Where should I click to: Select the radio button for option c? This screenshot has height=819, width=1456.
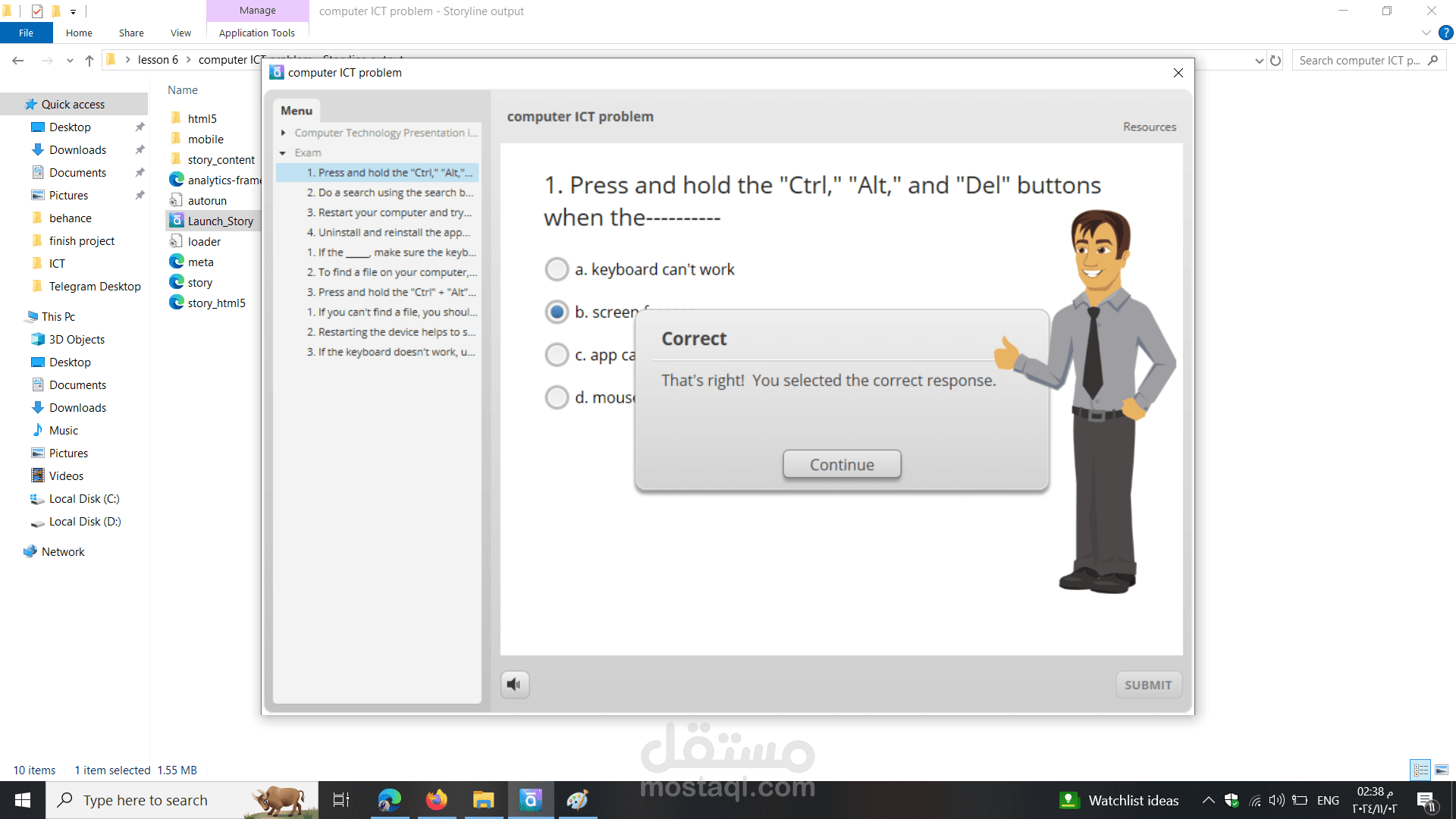click(557, 355)
